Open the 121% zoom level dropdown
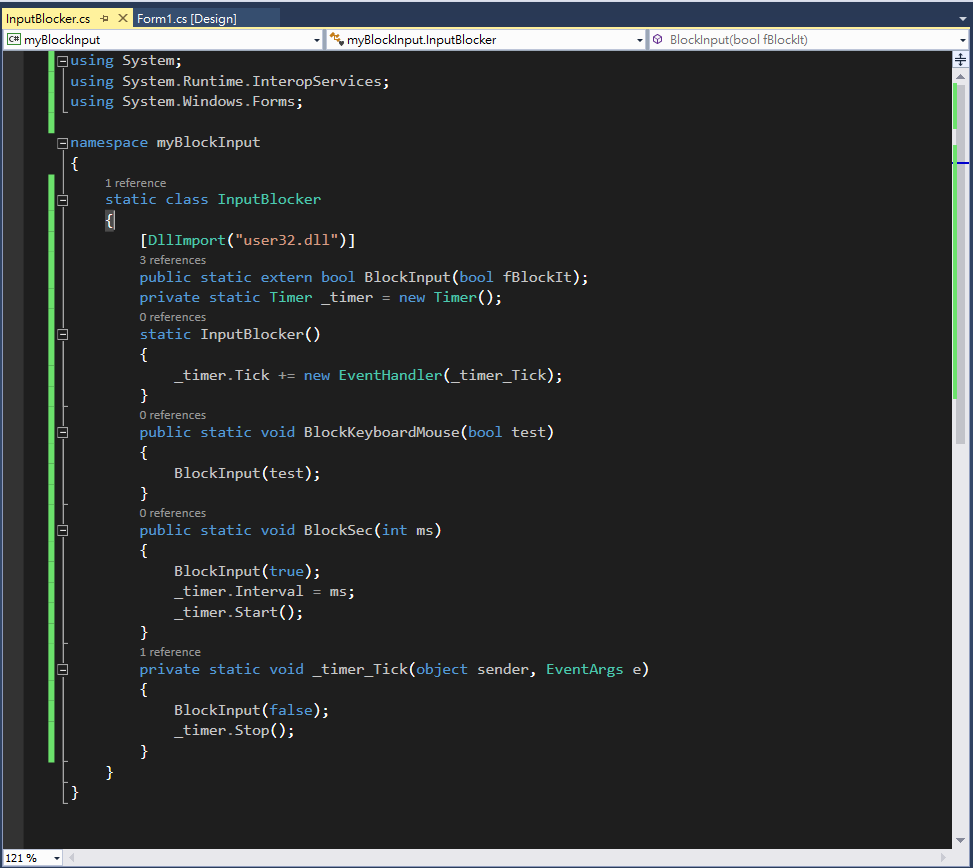Viewport: 973px width, 868px height. pos(56,857)
